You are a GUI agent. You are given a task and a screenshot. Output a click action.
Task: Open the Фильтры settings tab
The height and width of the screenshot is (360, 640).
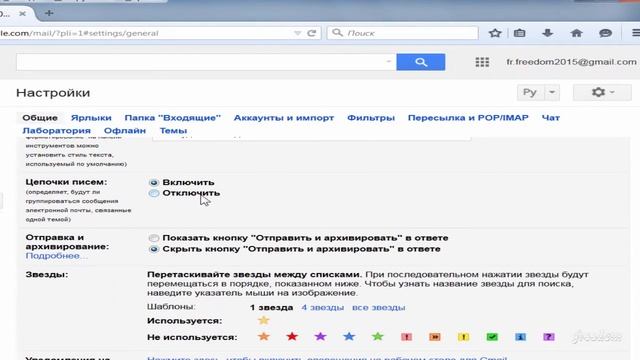(x=371, y=118)
